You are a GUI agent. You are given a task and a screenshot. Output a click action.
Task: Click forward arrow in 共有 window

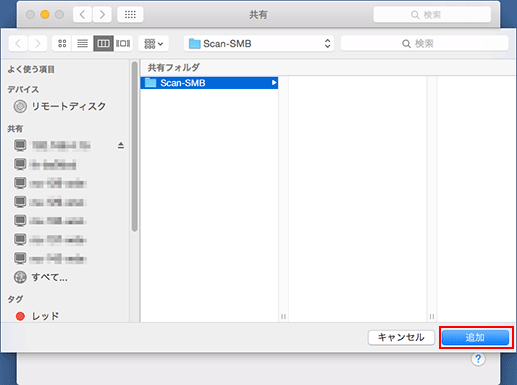102,14
